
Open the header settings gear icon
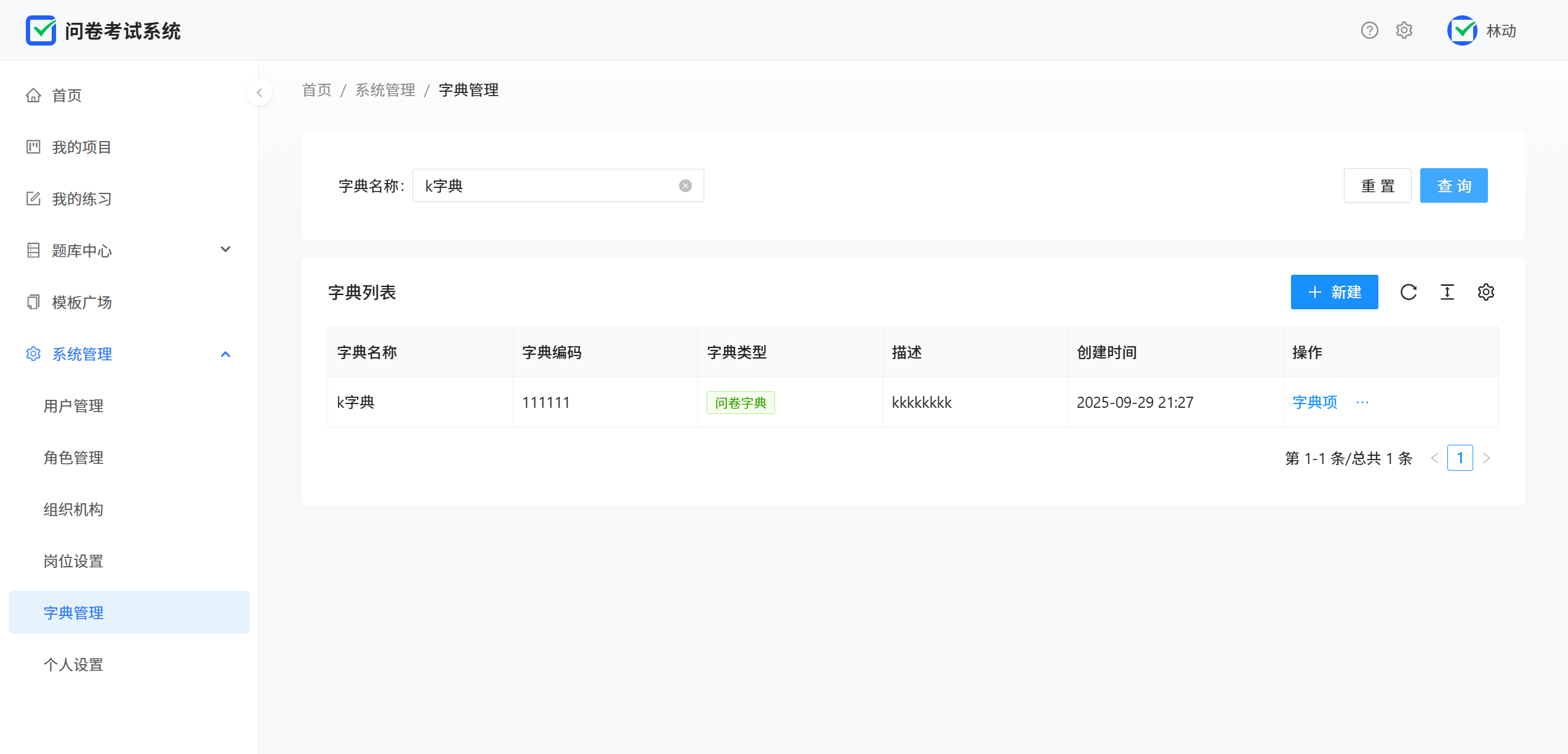[x=1404, y=30]
